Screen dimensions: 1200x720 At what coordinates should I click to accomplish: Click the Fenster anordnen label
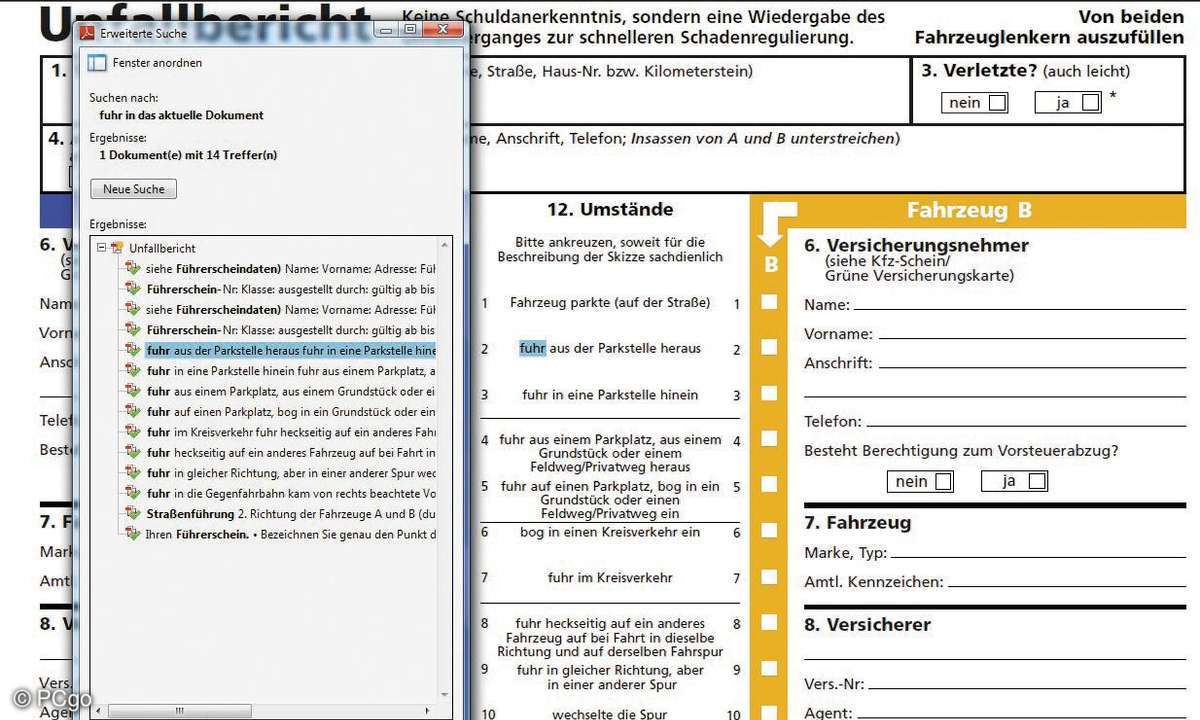tap(156, 63)
